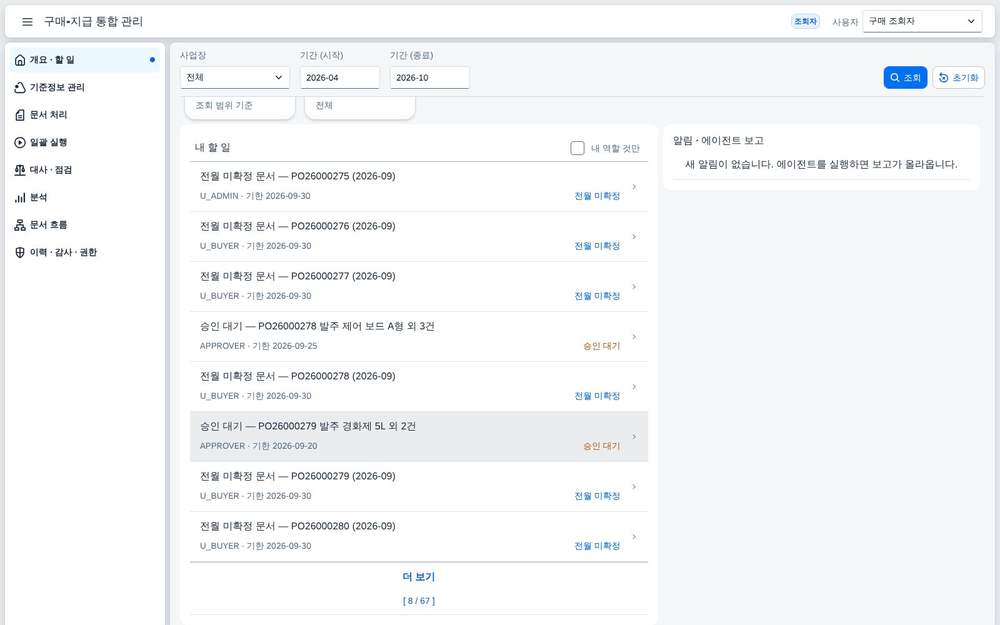Click the [ 8 / 67 ] count text
The width and height of the screenshot is (1000, 625).
tap(418, 601)
